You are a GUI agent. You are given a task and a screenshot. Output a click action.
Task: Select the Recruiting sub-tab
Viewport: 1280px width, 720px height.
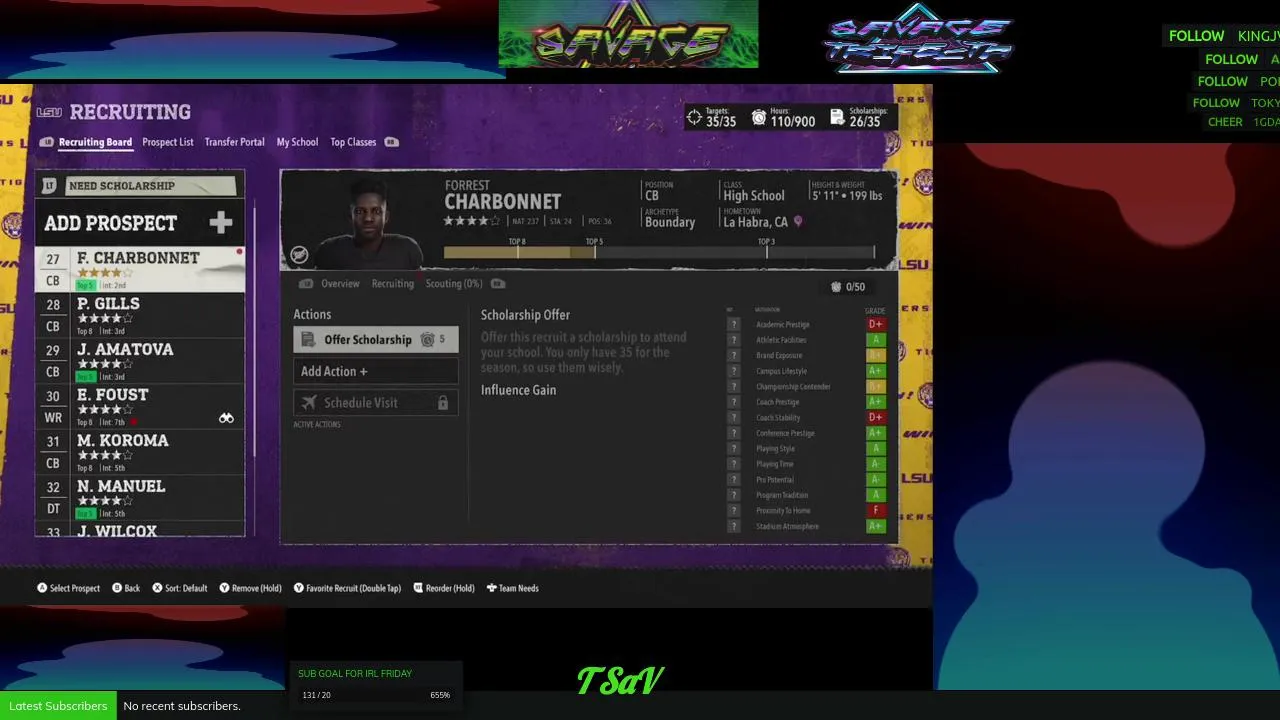[x=393, y=284]
